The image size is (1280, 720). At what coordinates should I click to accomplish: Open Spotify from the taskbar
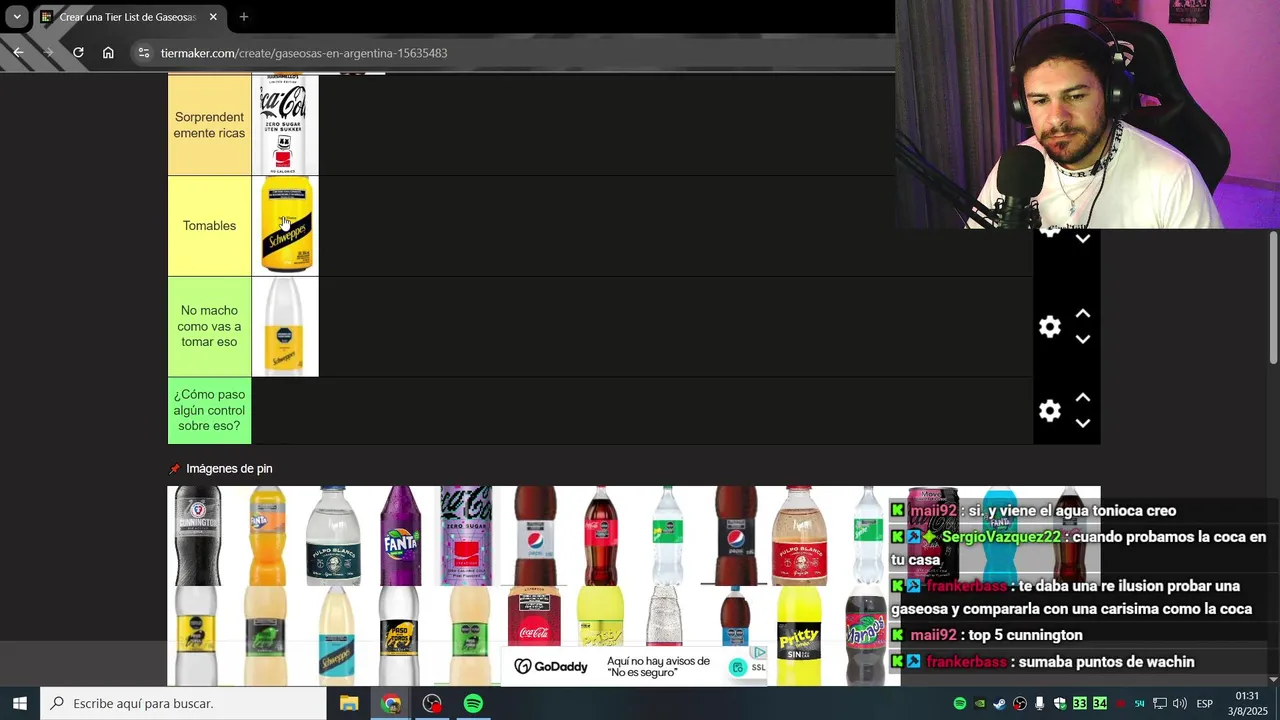pyautogui.click(x=473, y=704)
